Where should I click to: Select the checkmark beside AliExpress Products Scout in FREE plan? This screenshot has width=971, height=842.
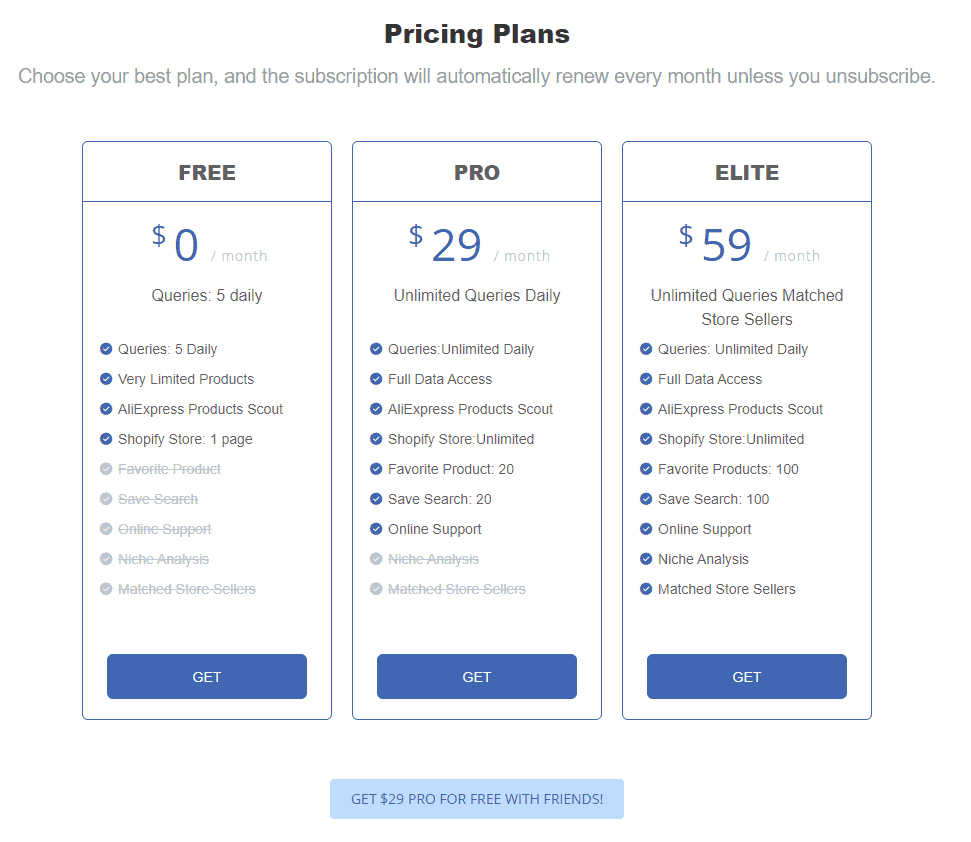click(x=105, y=409)
